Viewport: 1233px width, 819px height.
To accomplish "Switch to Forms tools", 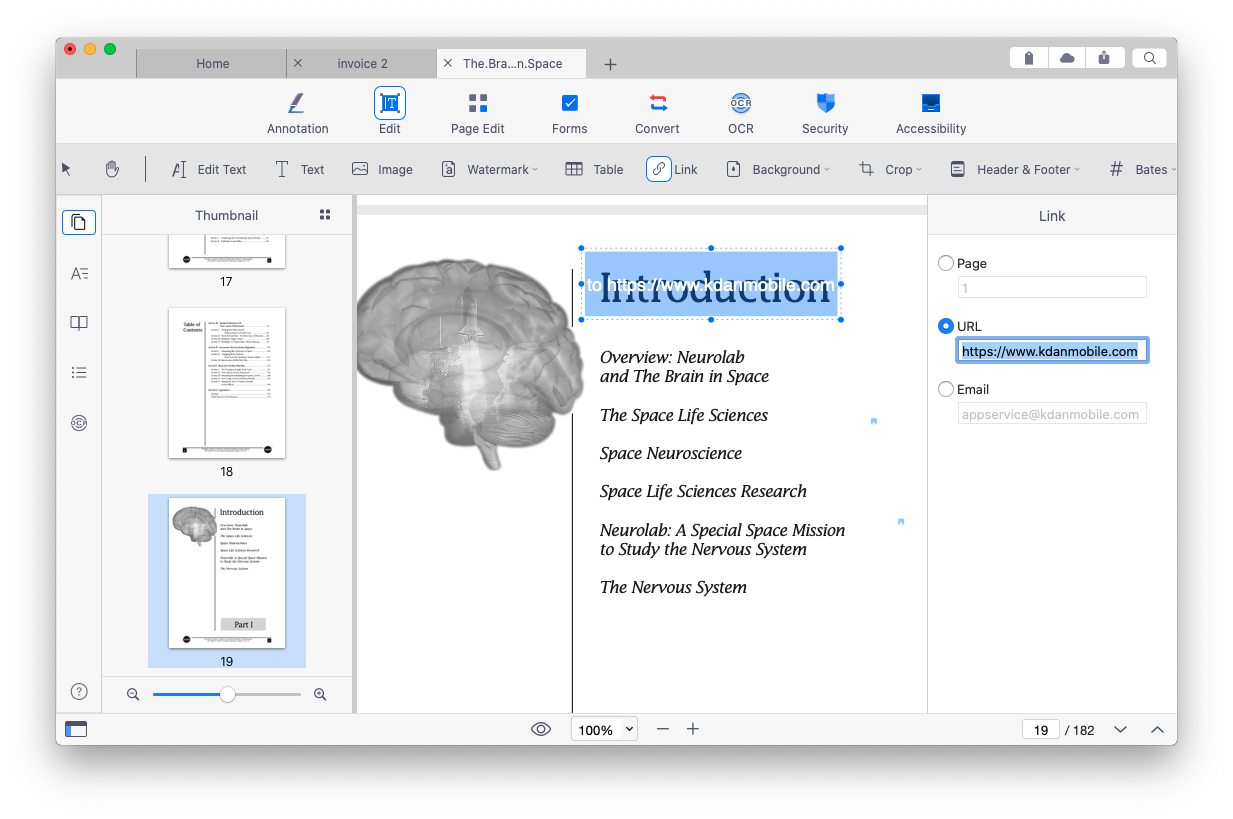I will [569, 112].
